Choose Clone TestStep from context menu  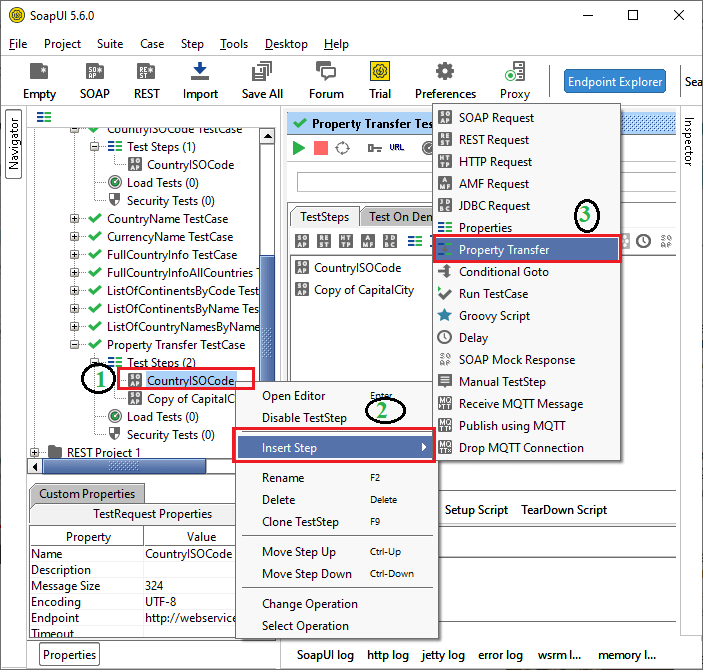tap(335, 522)
